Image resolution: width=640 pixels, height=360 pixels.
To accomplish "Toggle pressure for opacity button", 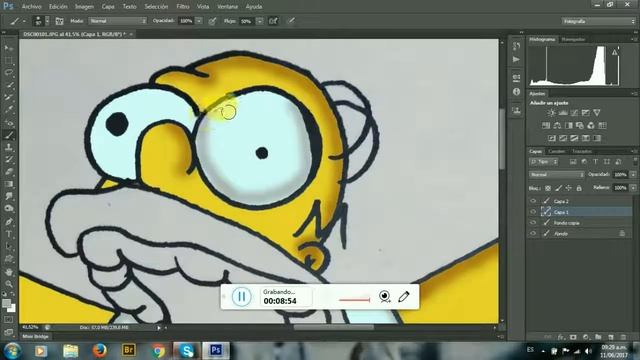I will coord(212,21).
